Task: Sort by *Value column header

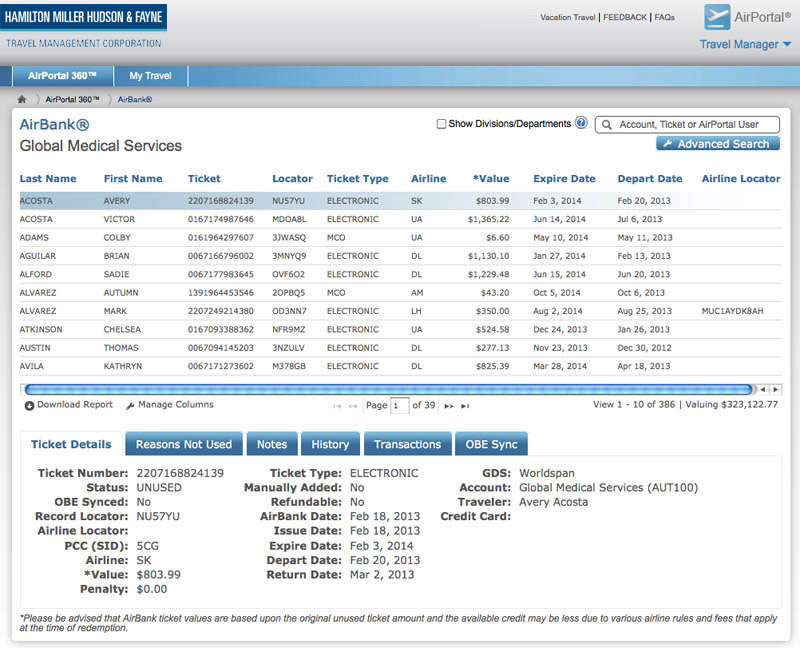Action: click(491, 179)
